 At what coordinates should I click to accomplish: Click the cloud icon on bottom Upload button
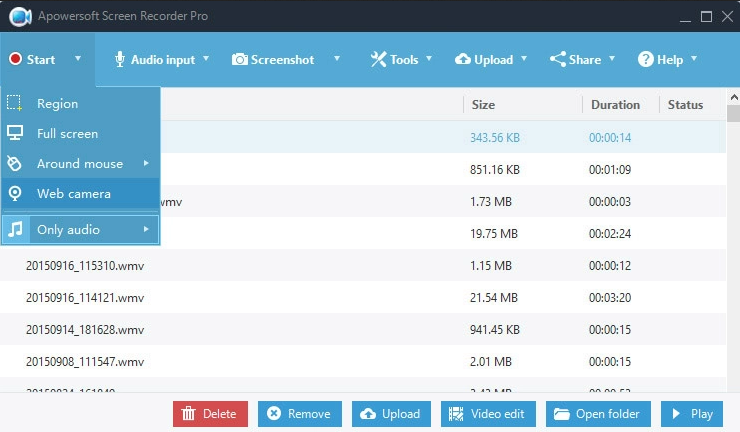pos(368,414)
